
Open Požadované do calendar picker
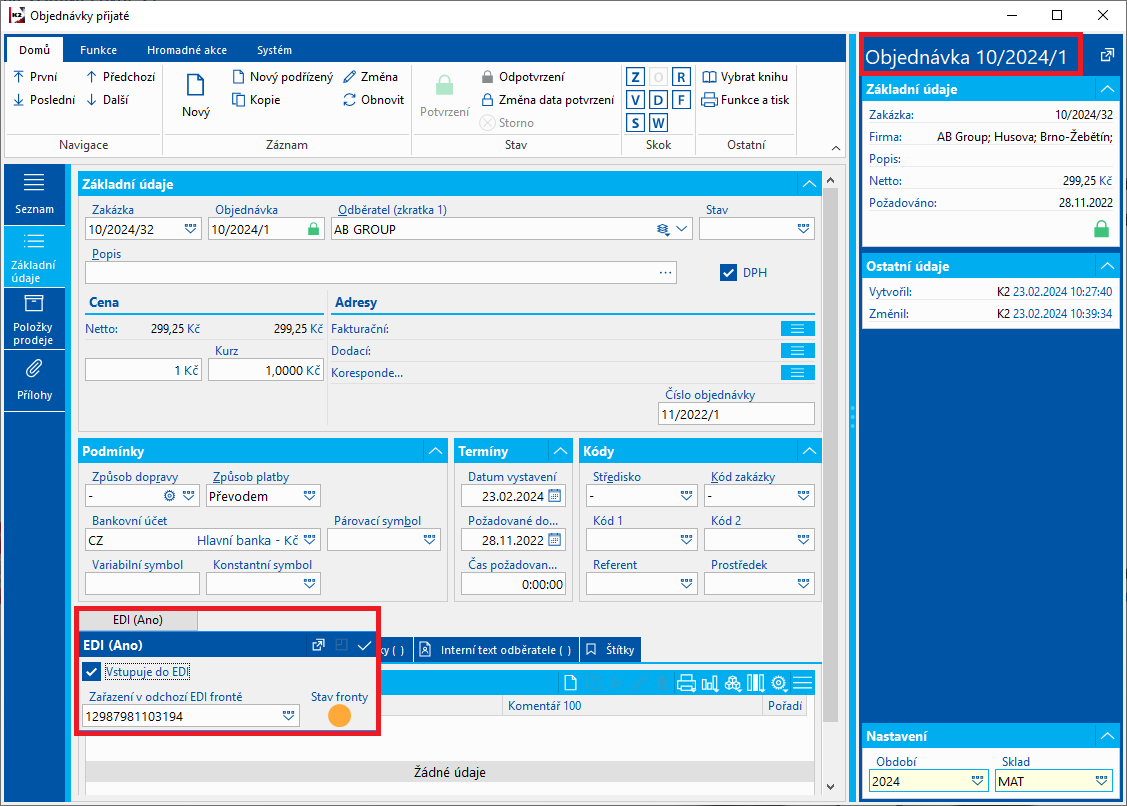pyautogui.click(x=555, y=540)
